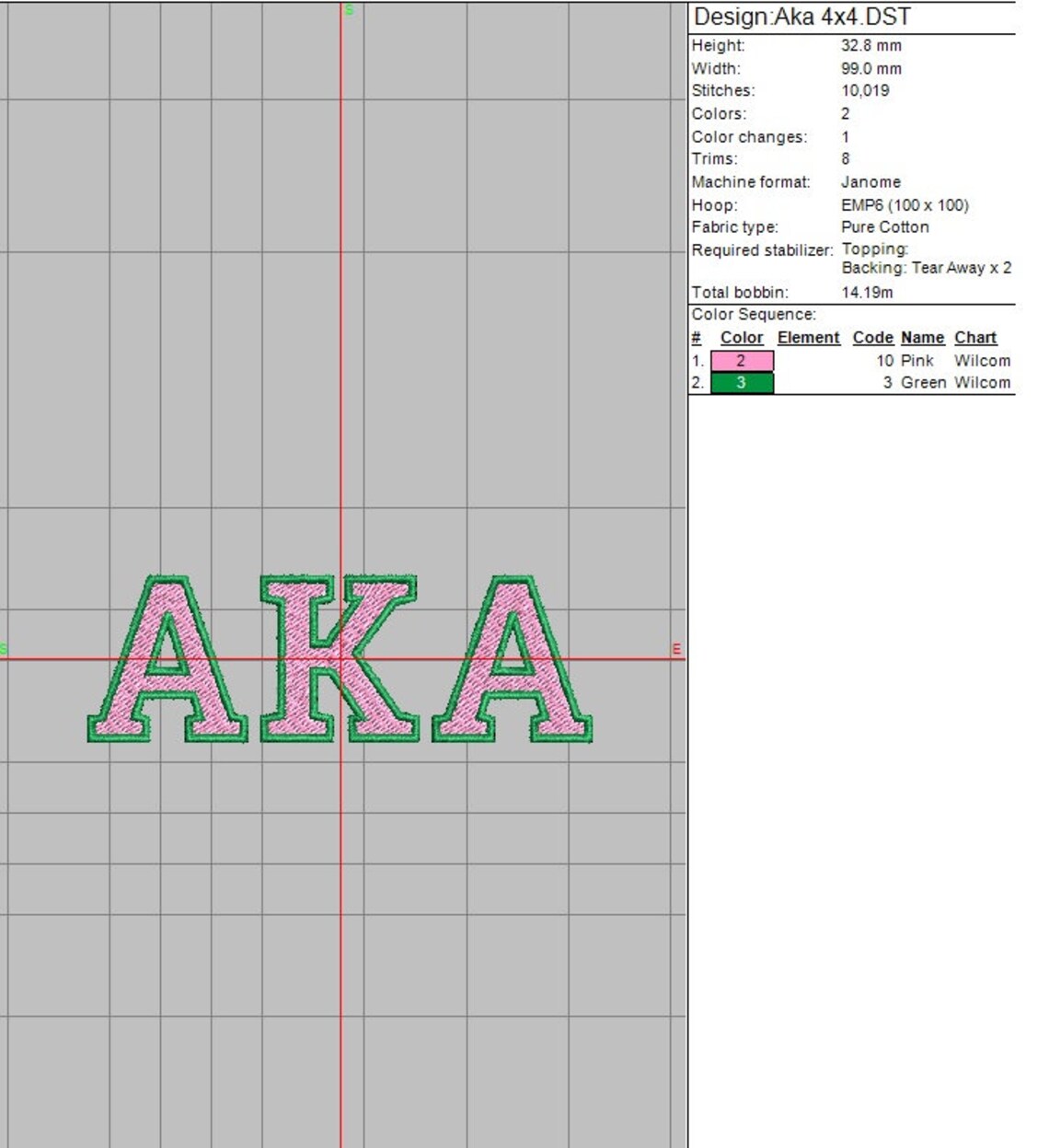This screenshot has width=1049, height=1148.
Task: Expand the Element column header
Action: [807, 338]
